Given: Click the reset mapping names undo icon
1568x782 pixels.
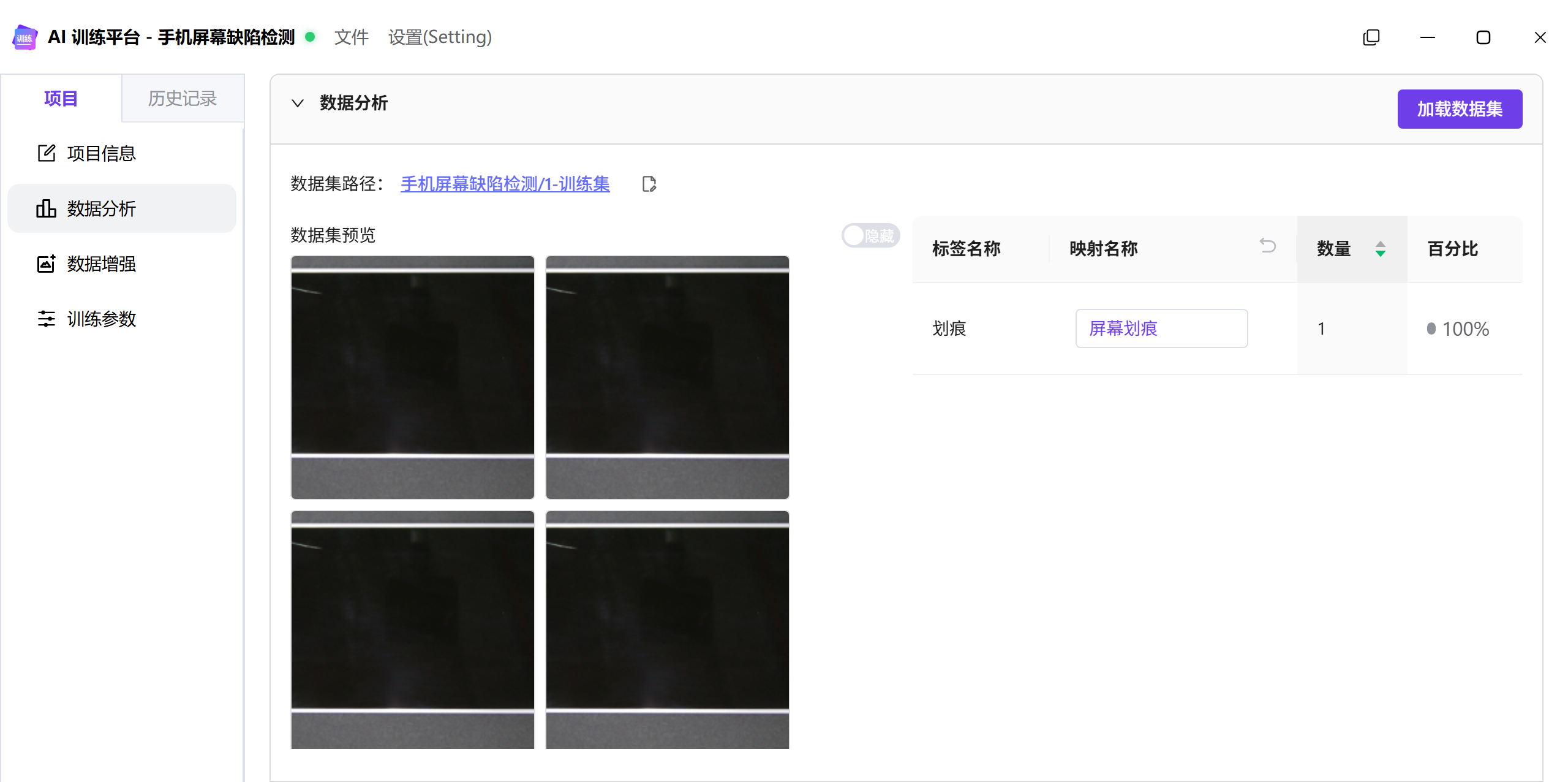Looking at the screenshot, I should 1268,246.
